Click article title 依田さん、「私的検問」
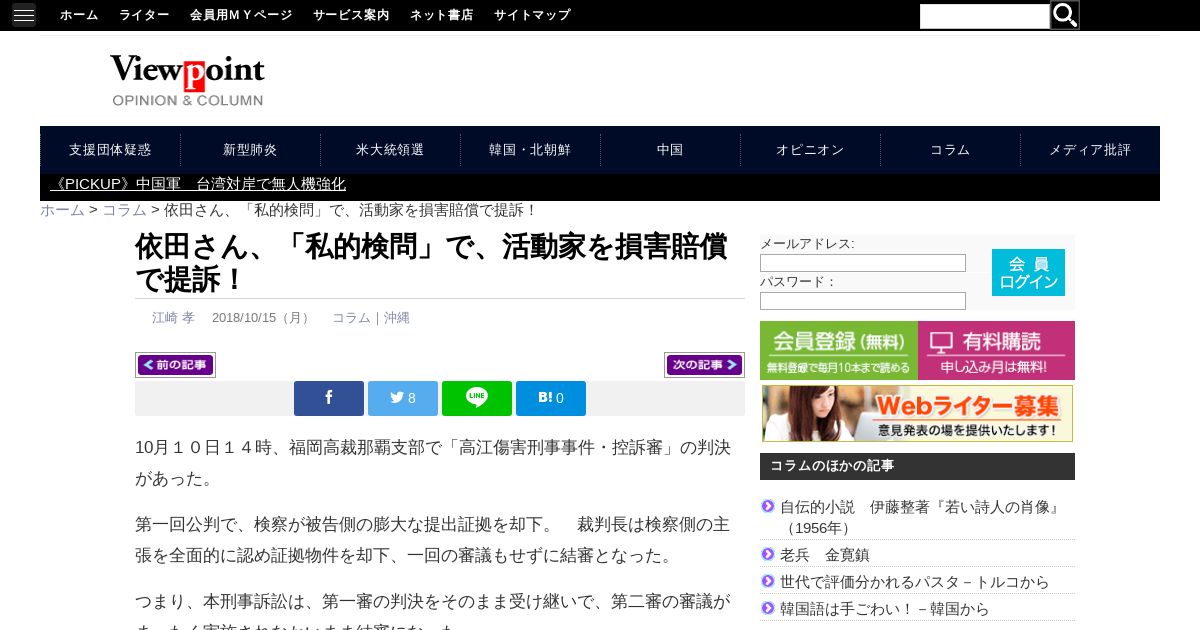This screenshot has width=1200, height=630. click(x=431, y=262)
